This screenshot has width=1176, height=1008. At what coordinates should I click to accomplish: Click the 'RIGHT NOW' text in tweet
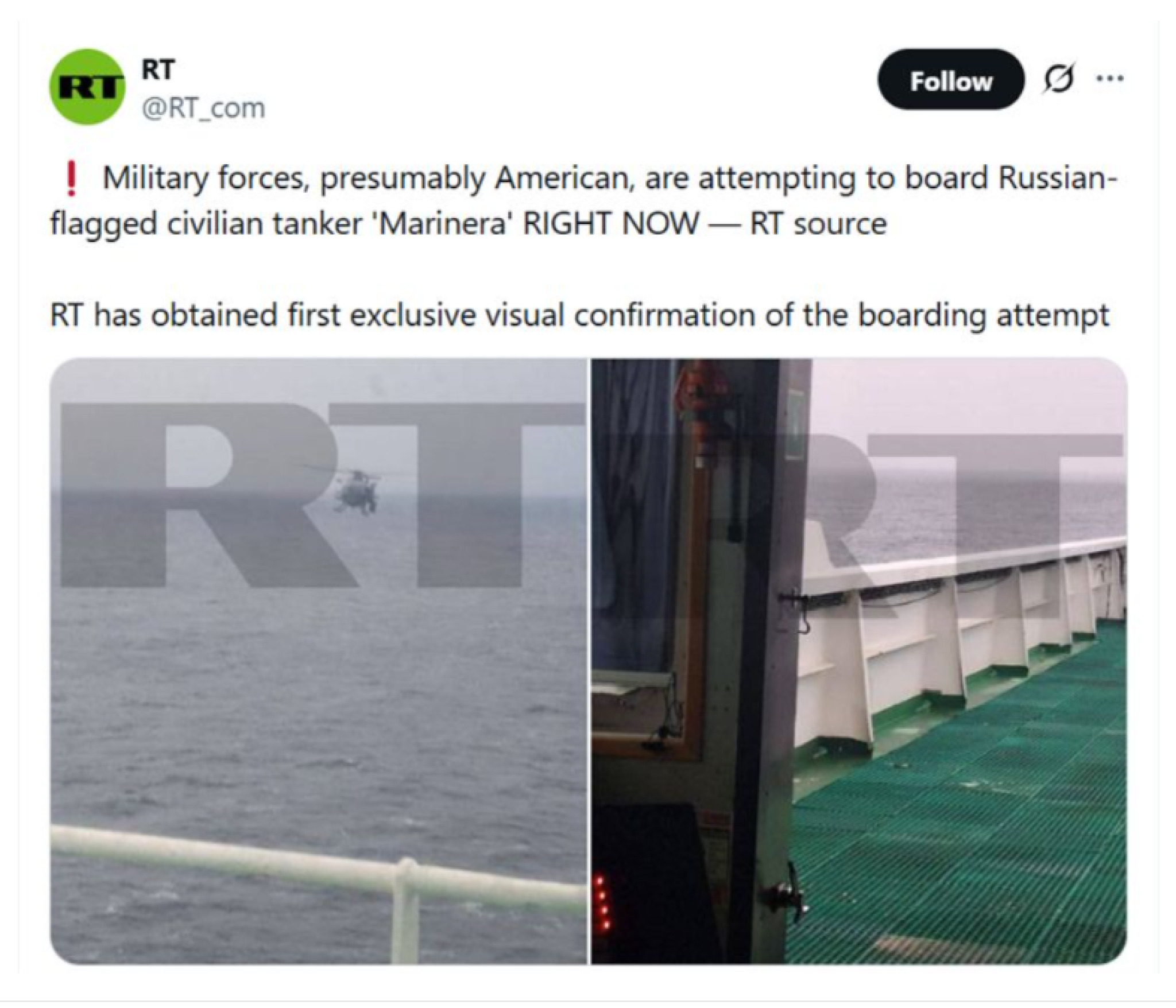[611, 224]
